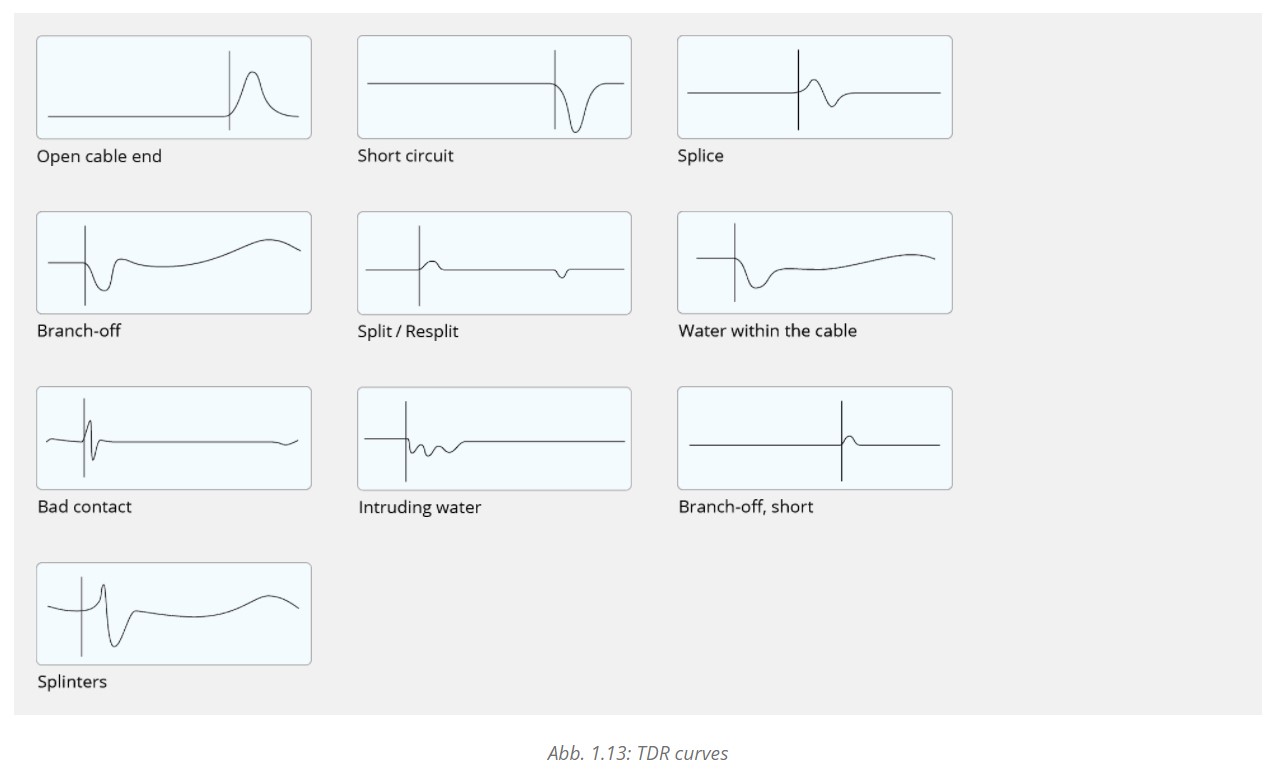
Task: Click the "Split / Resplit" label
Action: click(x=408, y=331)
